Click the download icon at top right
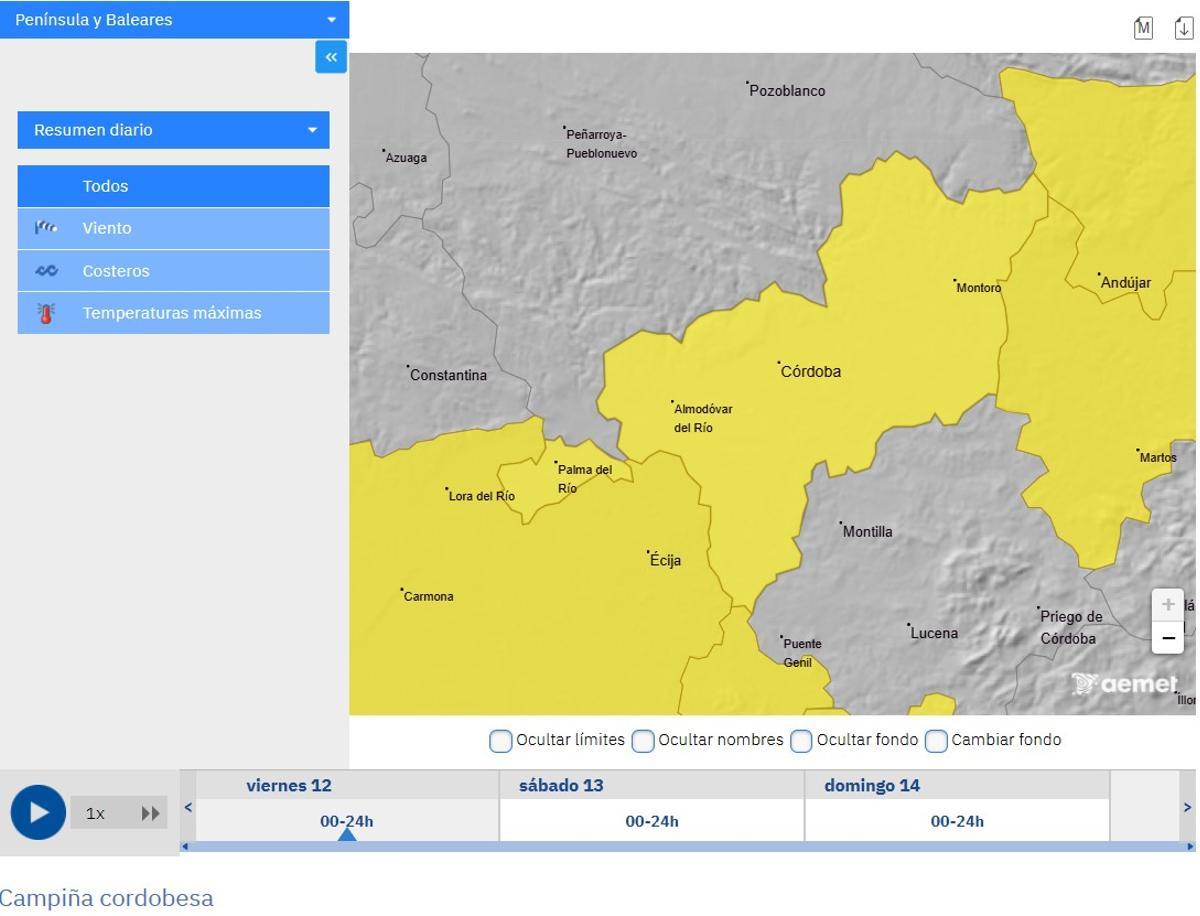The height and width of the screenshot is (916, 1200). click(1184, 28)
